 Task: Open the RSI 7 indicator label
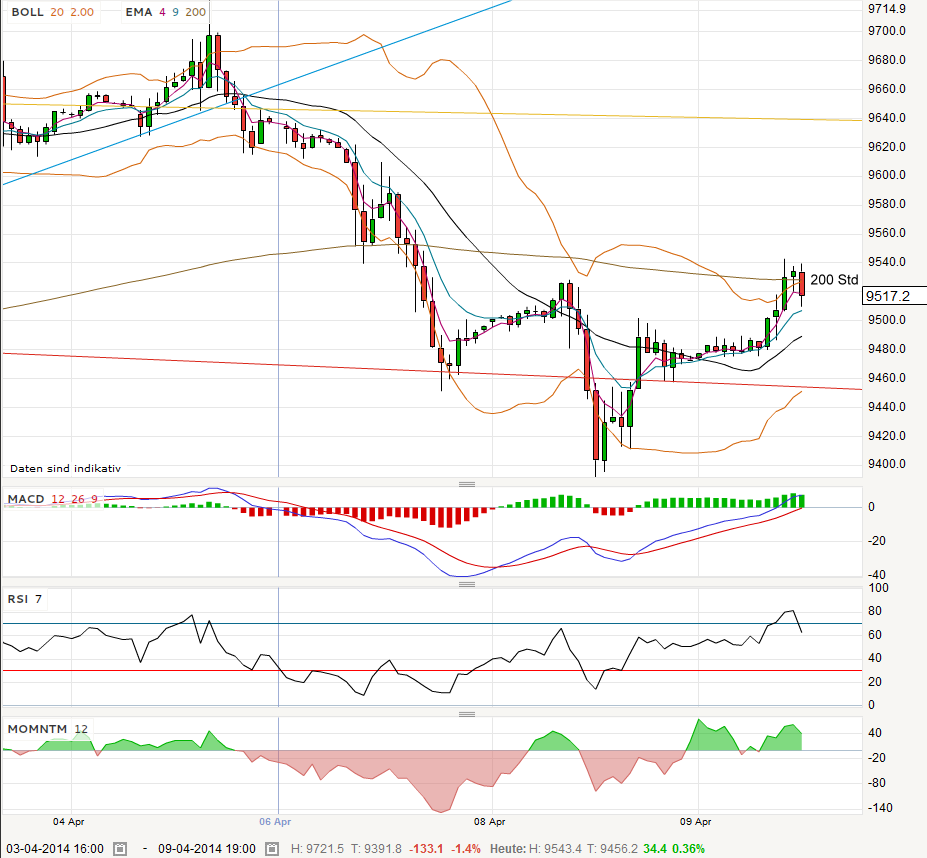point(25,599)
